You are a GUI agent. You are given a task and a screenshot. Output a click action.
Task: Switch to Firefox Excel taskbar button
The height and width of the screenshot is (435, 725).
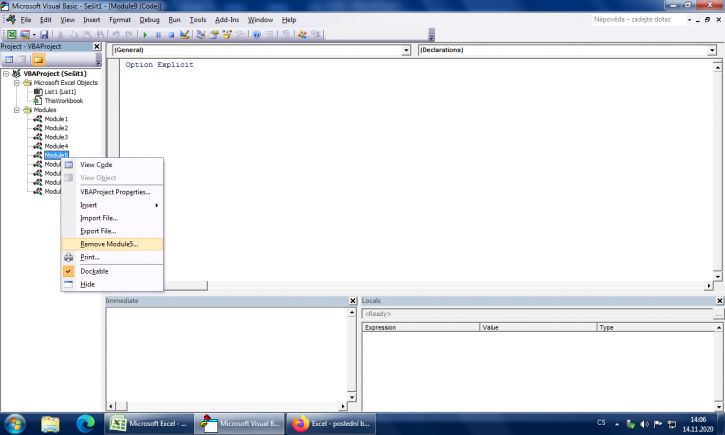[x=331, y=423]
